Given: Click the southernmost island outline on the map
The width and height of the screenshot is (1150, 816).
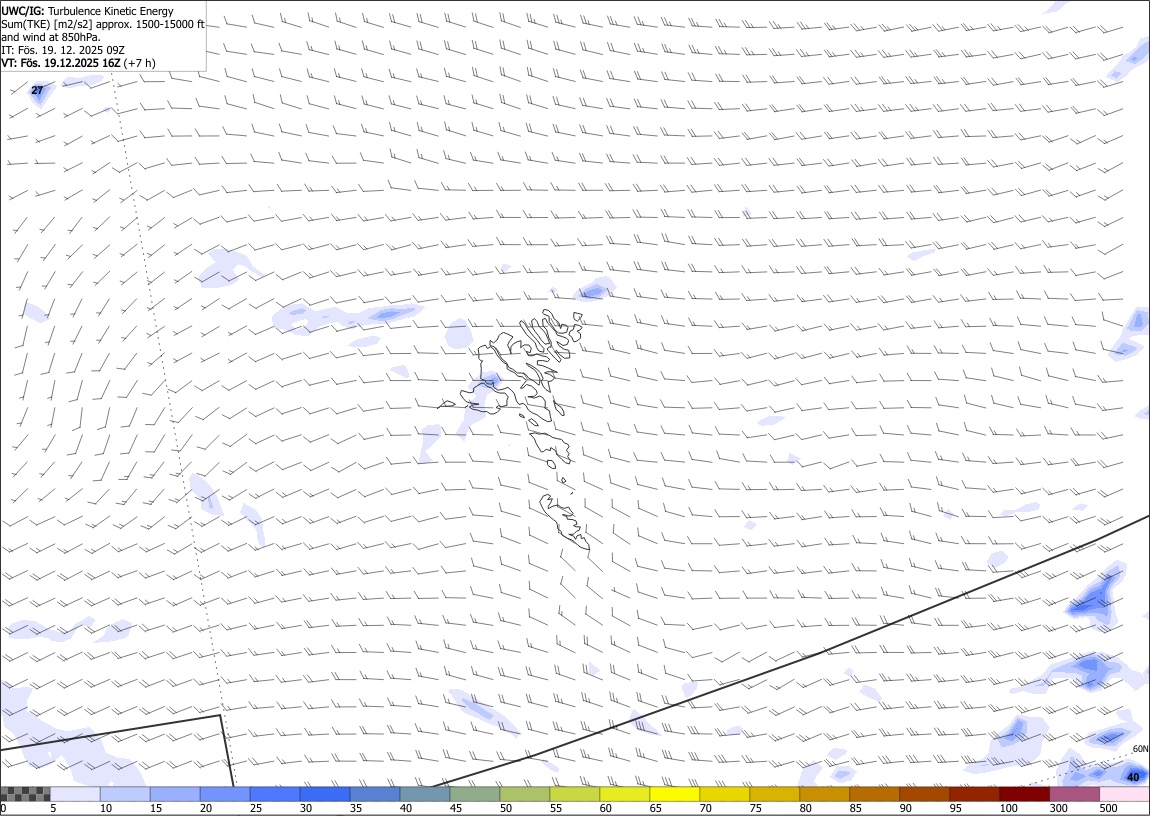Looking at the screenshot, I should (564, 521).
